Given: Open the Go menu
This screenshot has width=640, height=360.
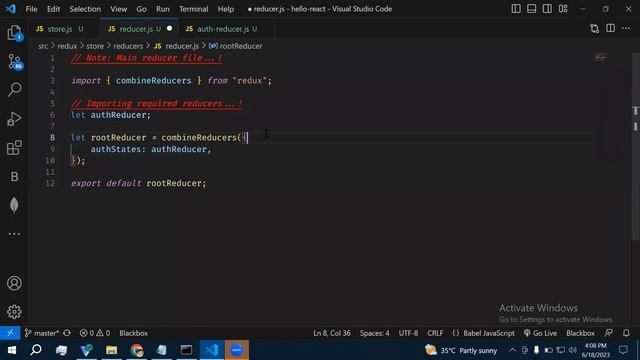Looking at the screenshot, I should pos(141,9).
